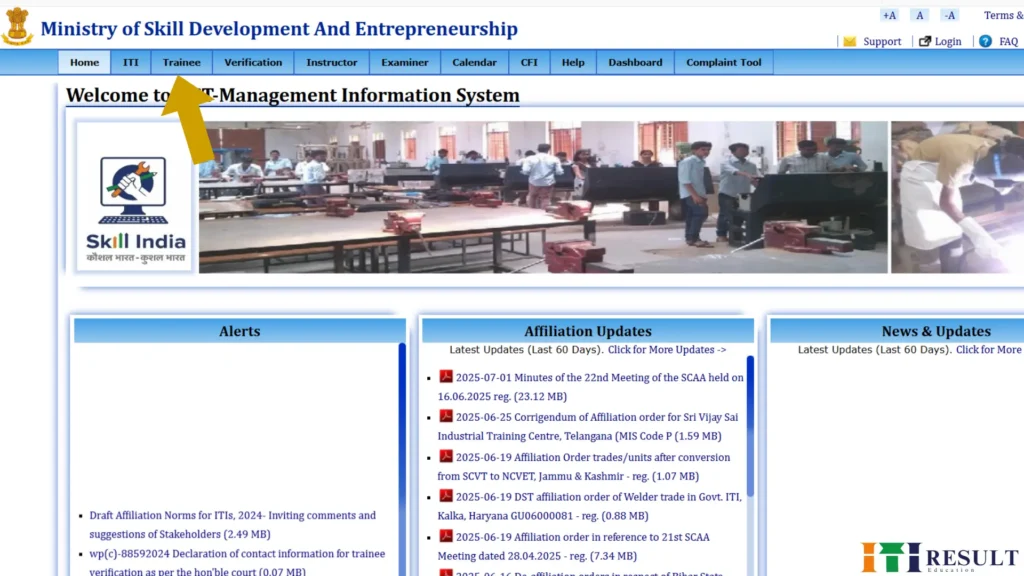1024x576 pixels.
Task: Click the Support envelope icon
Action: [x=849, y=41]
